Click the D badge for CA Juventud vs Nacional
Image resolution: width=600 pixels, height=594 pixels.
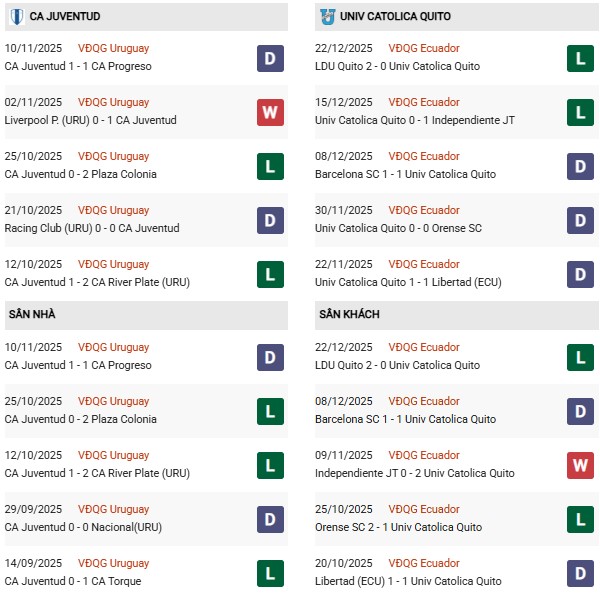pyautogui.click(x=270, y=519)
